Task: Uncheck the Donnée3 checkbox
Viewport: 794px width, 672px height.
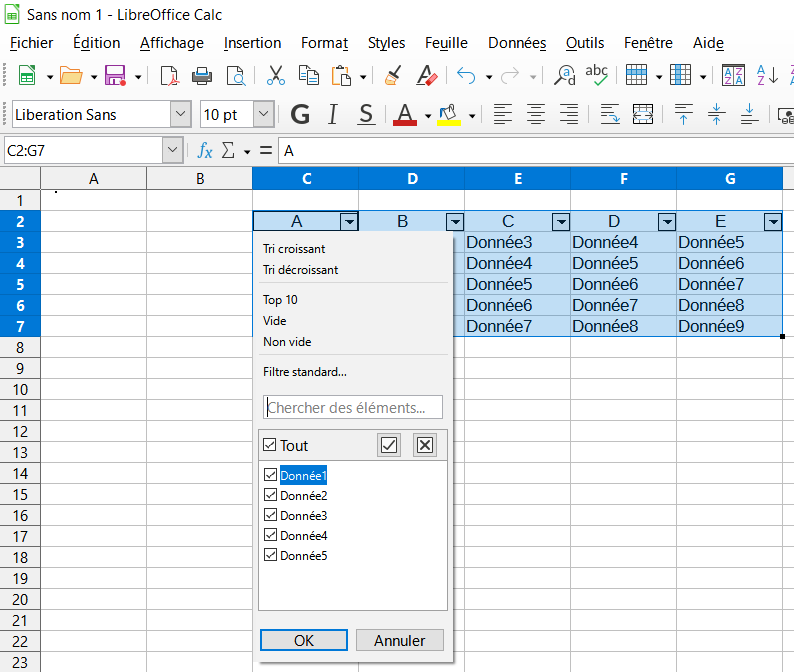Action: [x=270, y=515]
